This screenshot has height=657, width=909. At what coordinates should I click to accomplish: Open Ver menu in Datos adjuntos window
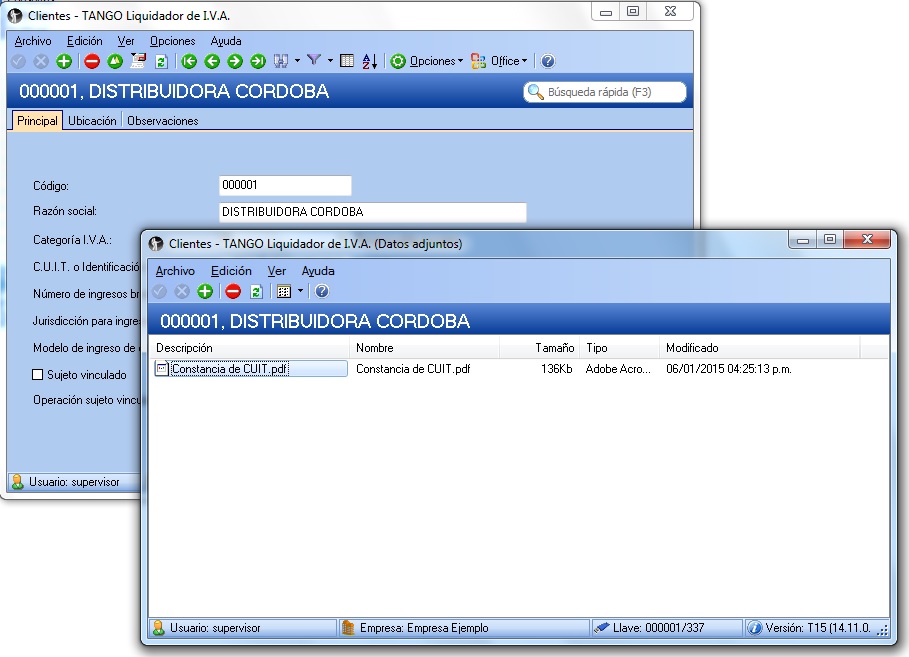[x=277, y=271]
